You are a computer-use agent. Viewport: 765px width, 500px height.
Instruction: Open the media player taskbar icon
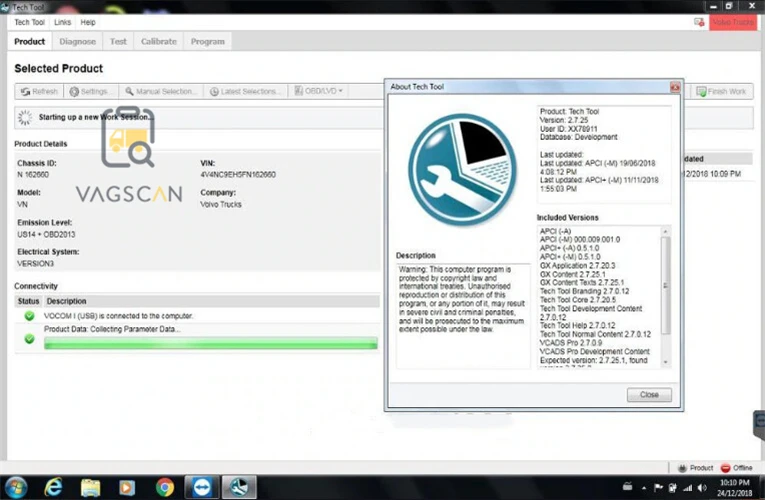pos(127,487)
